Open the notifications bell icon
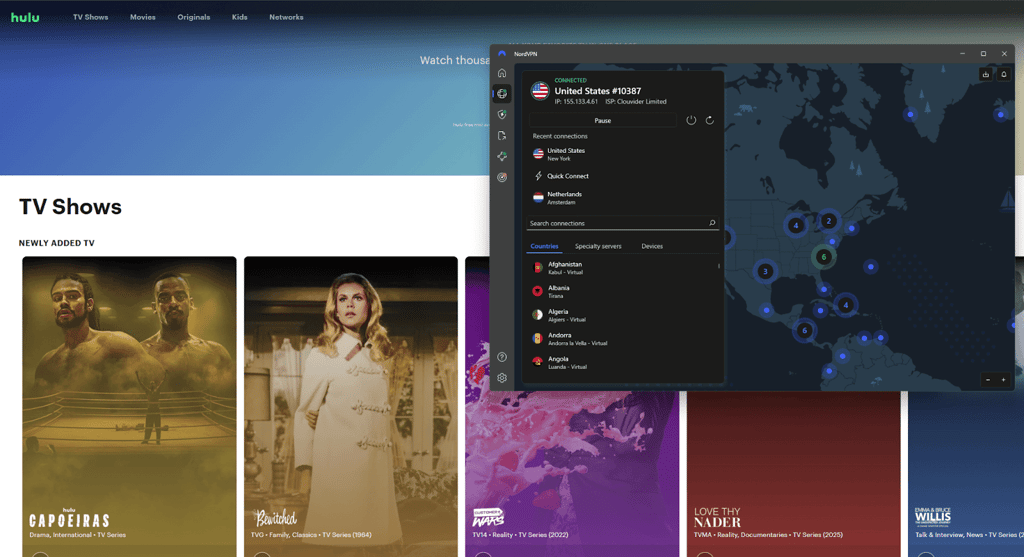 pyautogui.click(x=1004, y=74)
